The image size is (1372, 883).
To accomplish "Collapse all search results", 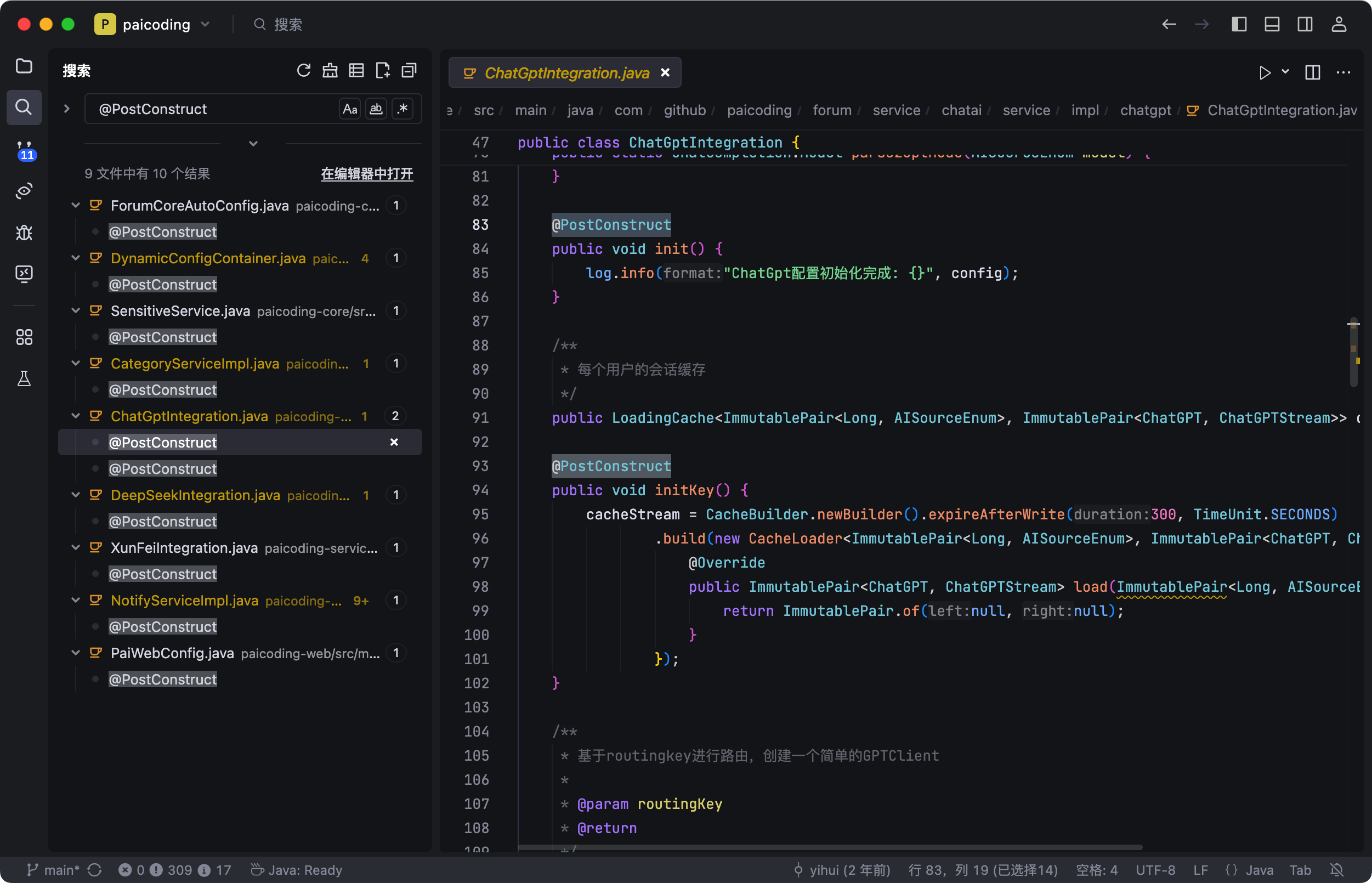I will coord(409,71).
